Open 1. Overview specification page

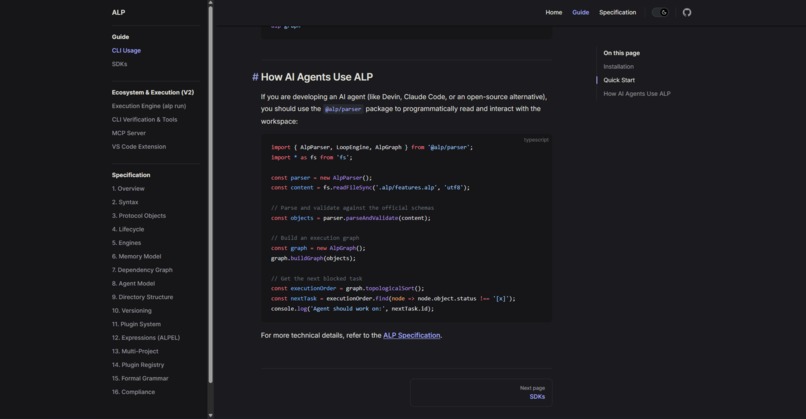128,189
